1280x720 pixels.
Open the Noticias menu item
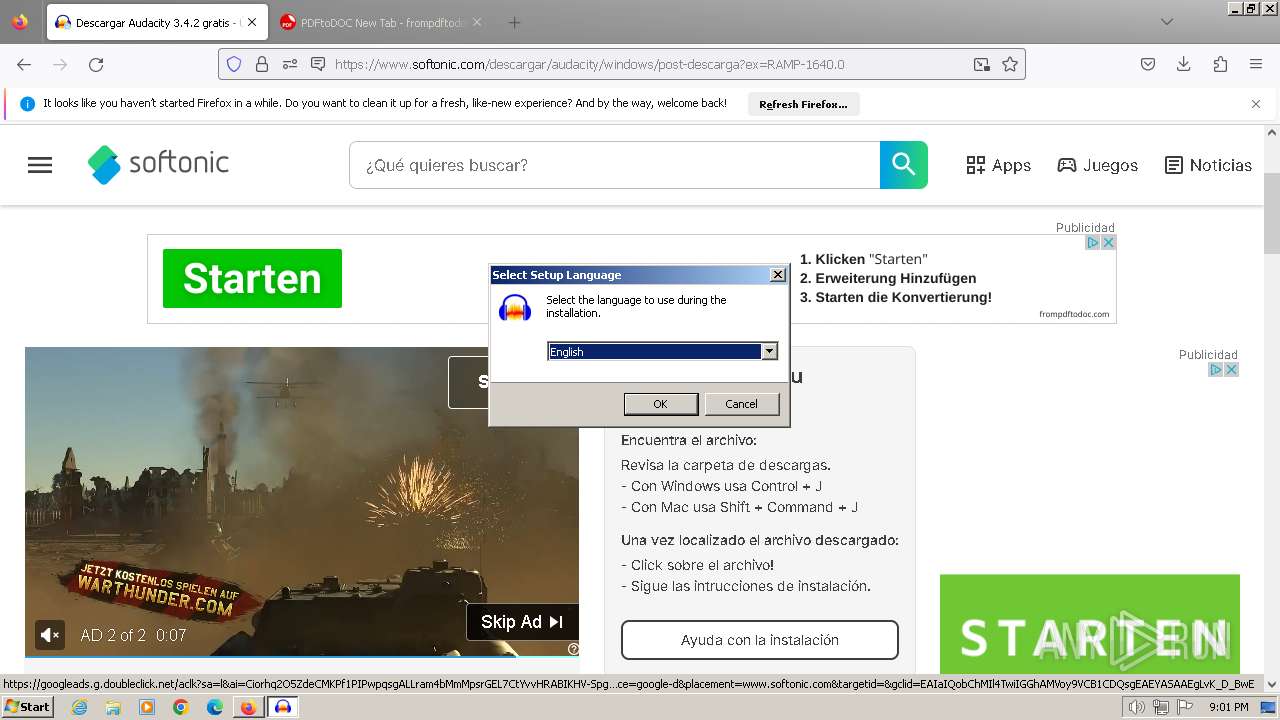coord(1208,165)
